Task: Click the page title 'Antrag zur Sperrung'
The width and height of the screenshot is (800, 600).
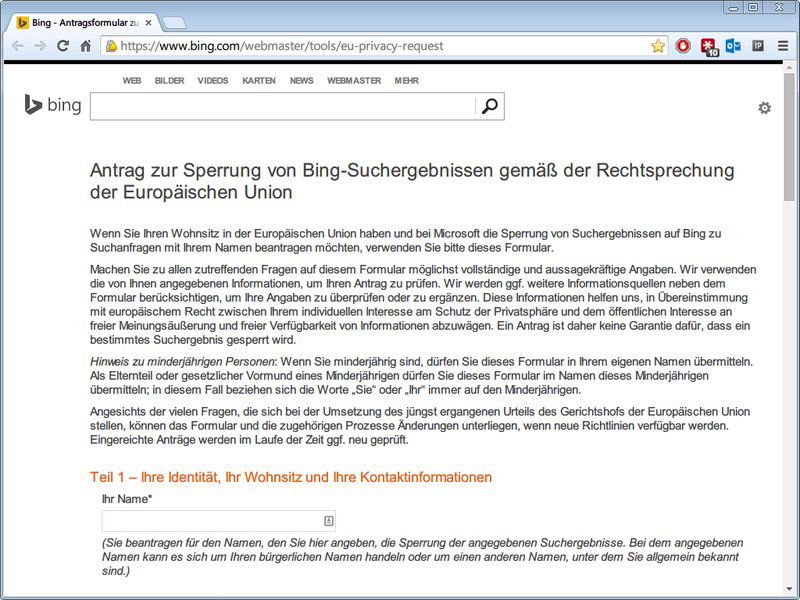Action: coord(412,181)
